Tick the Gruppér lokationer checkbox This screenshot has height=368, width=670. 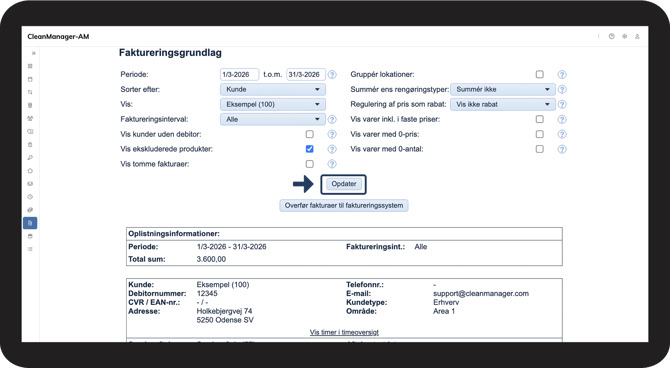(x=540, y=74)
